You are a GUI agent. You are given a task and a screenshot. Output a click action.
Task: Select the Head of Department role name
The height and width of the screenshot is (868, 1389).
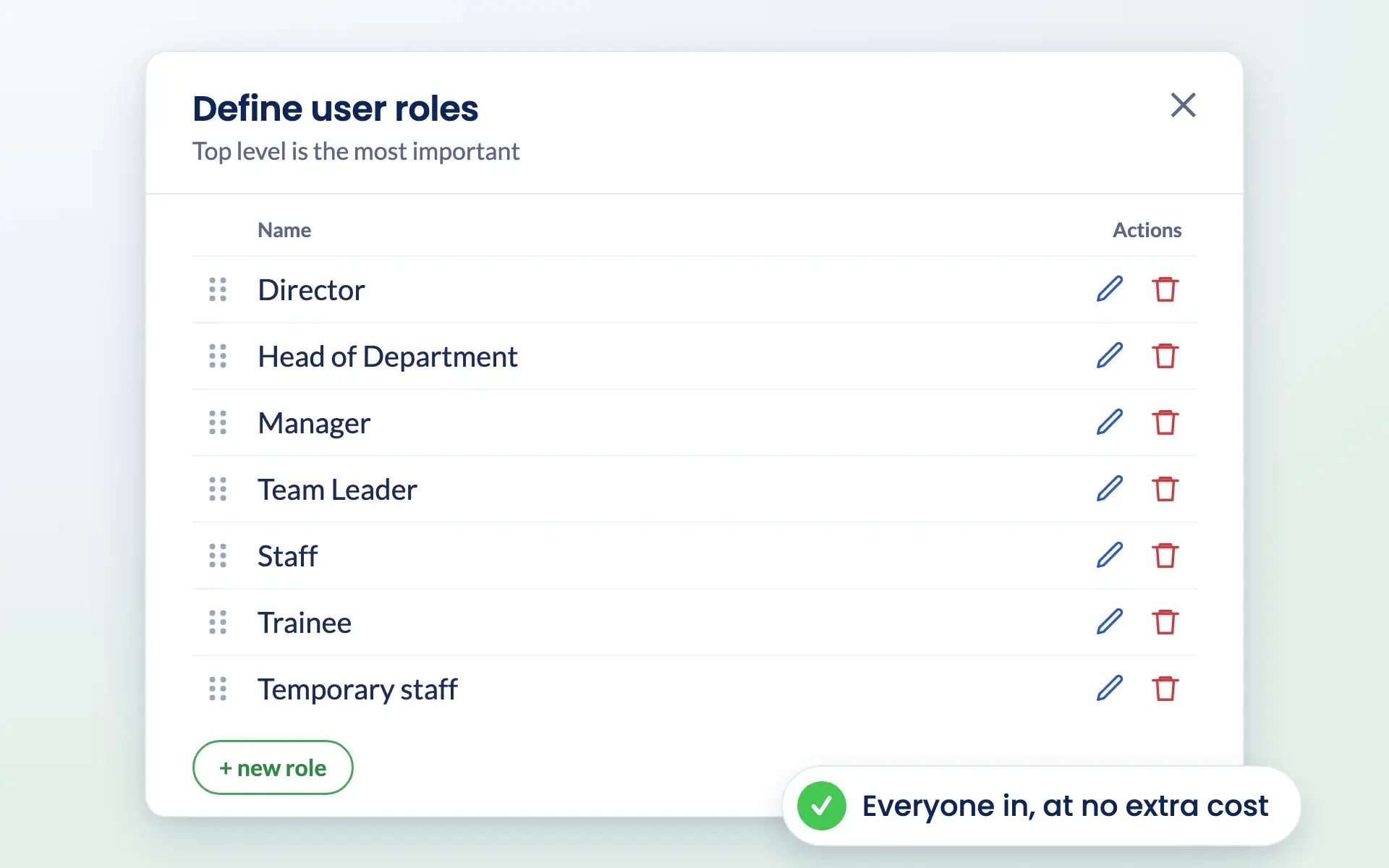click(388, 357)
